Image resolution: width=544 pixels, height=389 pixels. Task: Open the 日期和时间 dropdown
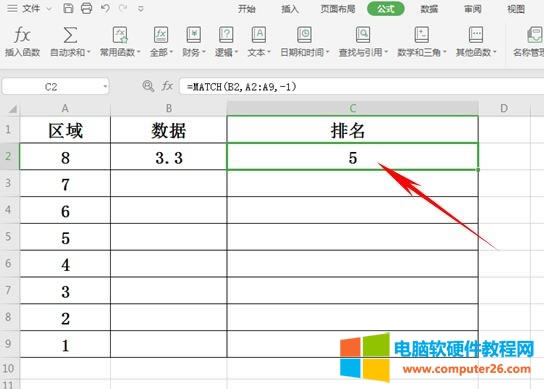click(328, 52)
